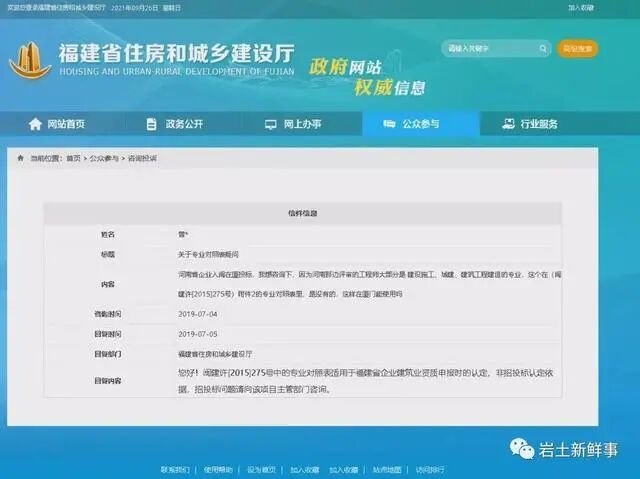Click the 信件信息 table header
640x479 pixels.
(302, 213)
